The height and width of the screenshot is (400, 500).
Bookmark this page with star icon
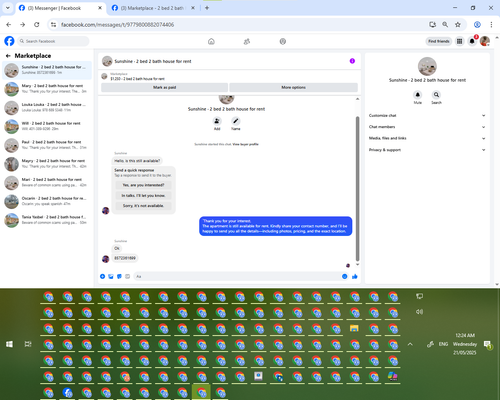[x=458, y=24]
